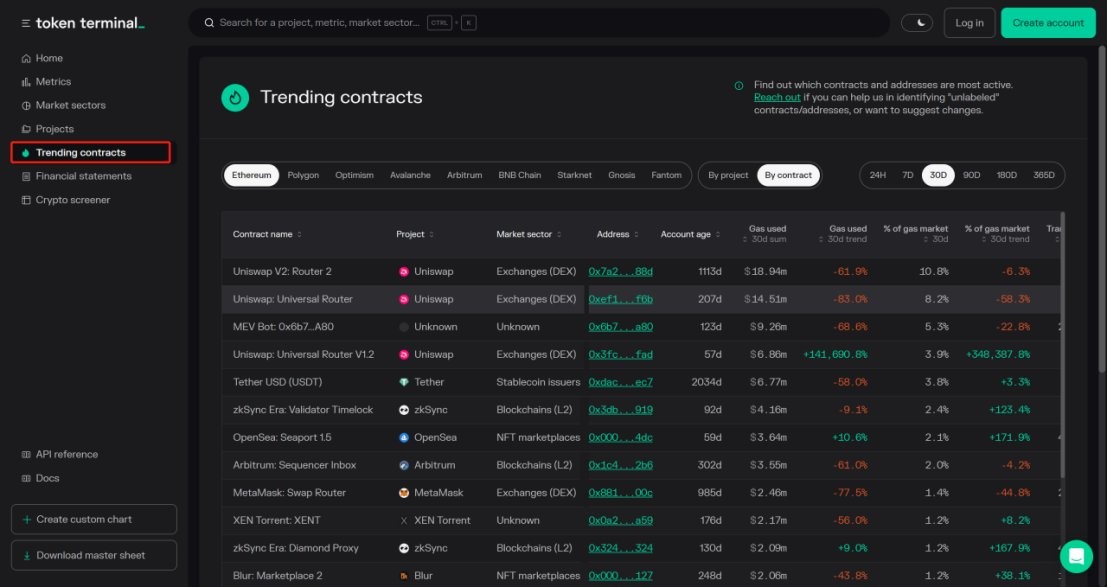Image resolution: width=1108 pixels, height=588 pixels.
Task: Switch to the BNB Chain tab
Action: click(519, 175)
